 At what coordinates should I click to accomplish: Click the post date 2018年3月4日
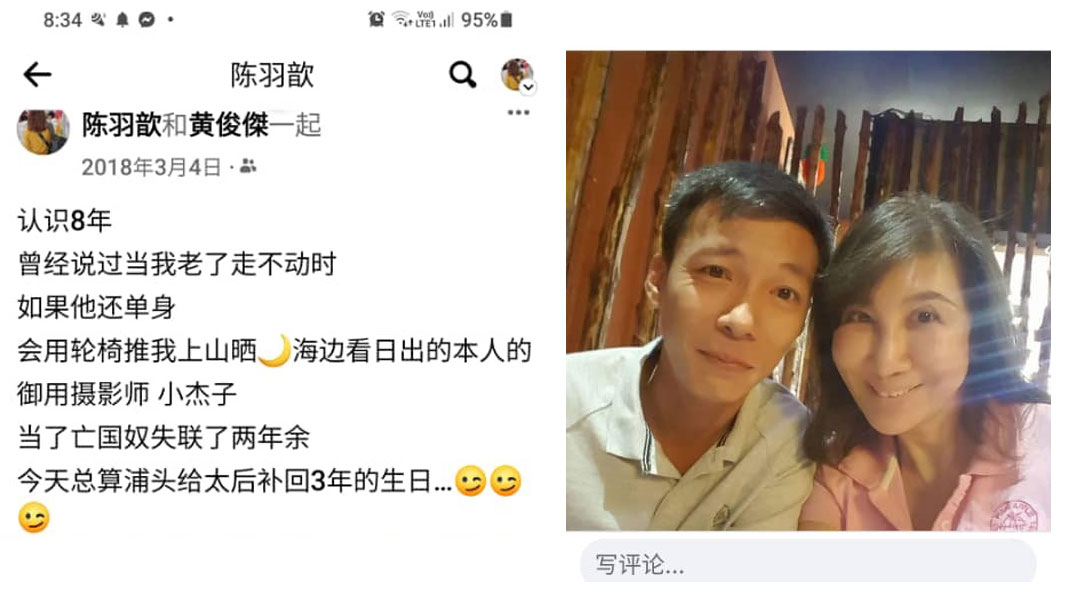click(x=151, y=167)
